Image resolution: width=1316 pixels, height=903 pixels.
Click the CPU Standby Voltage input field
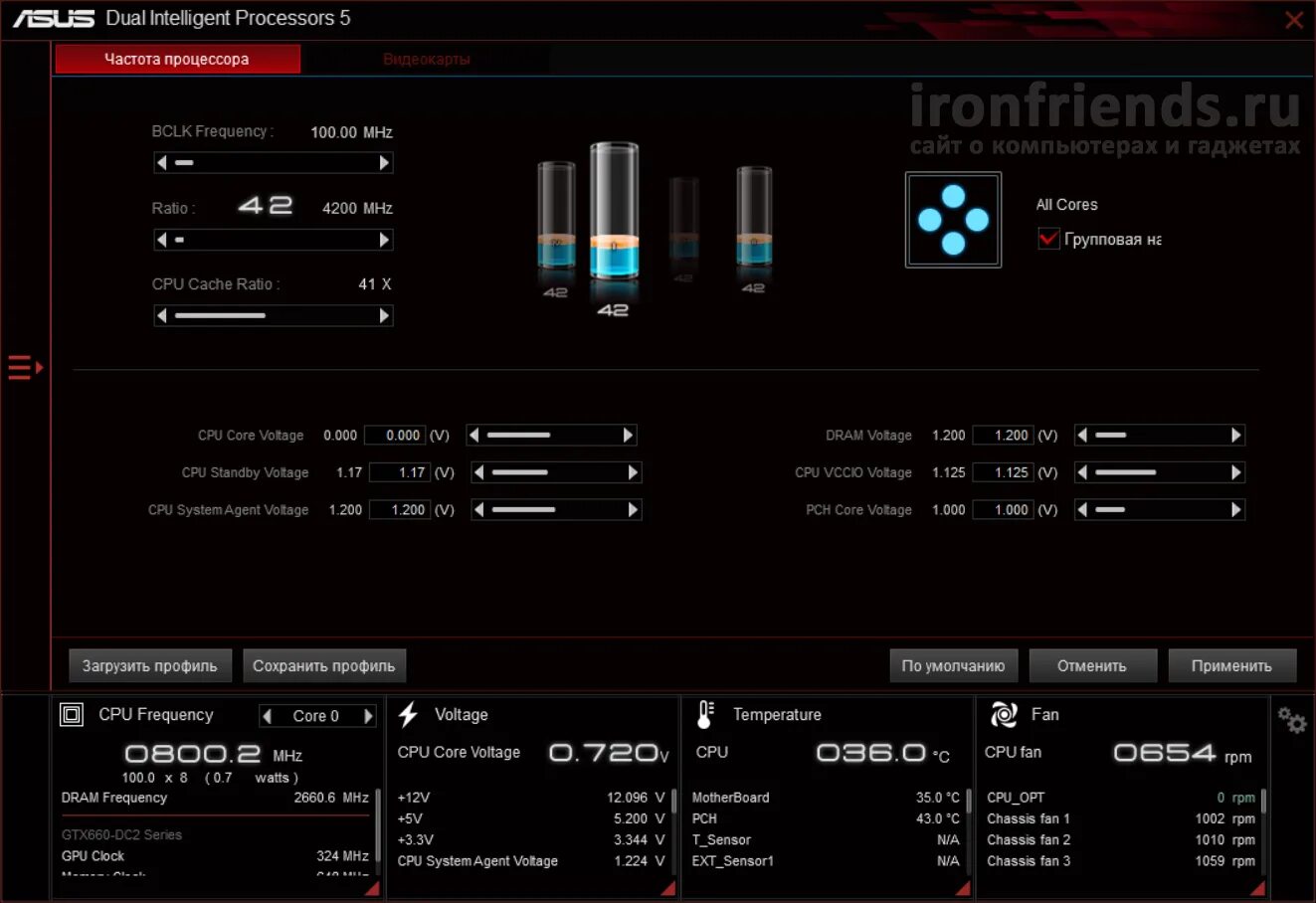pos(400,472)
